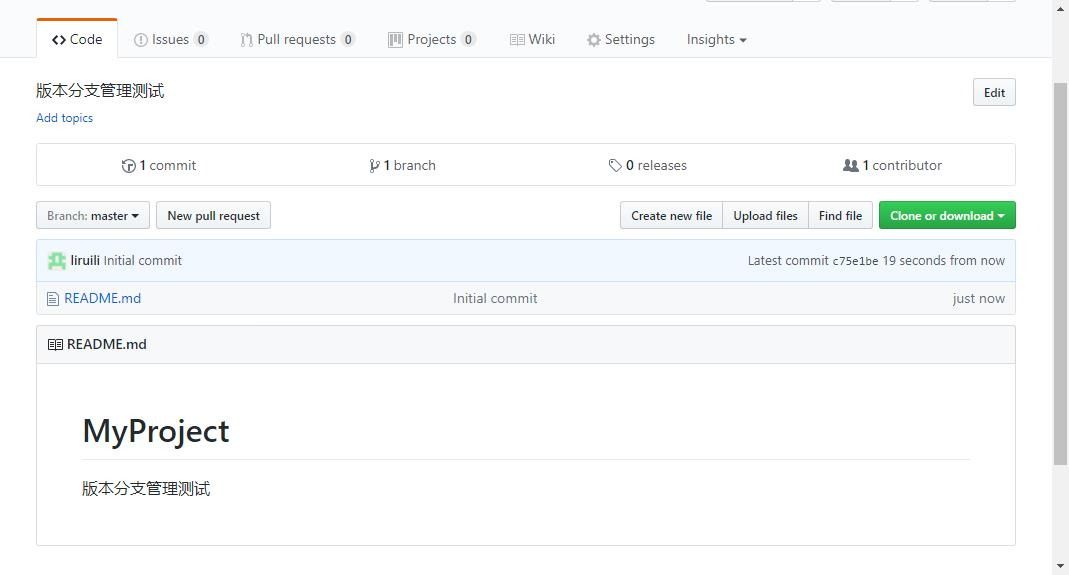1069x575 pixels.
Task: Click the Issues count badge 0
Action: (201, 40)
